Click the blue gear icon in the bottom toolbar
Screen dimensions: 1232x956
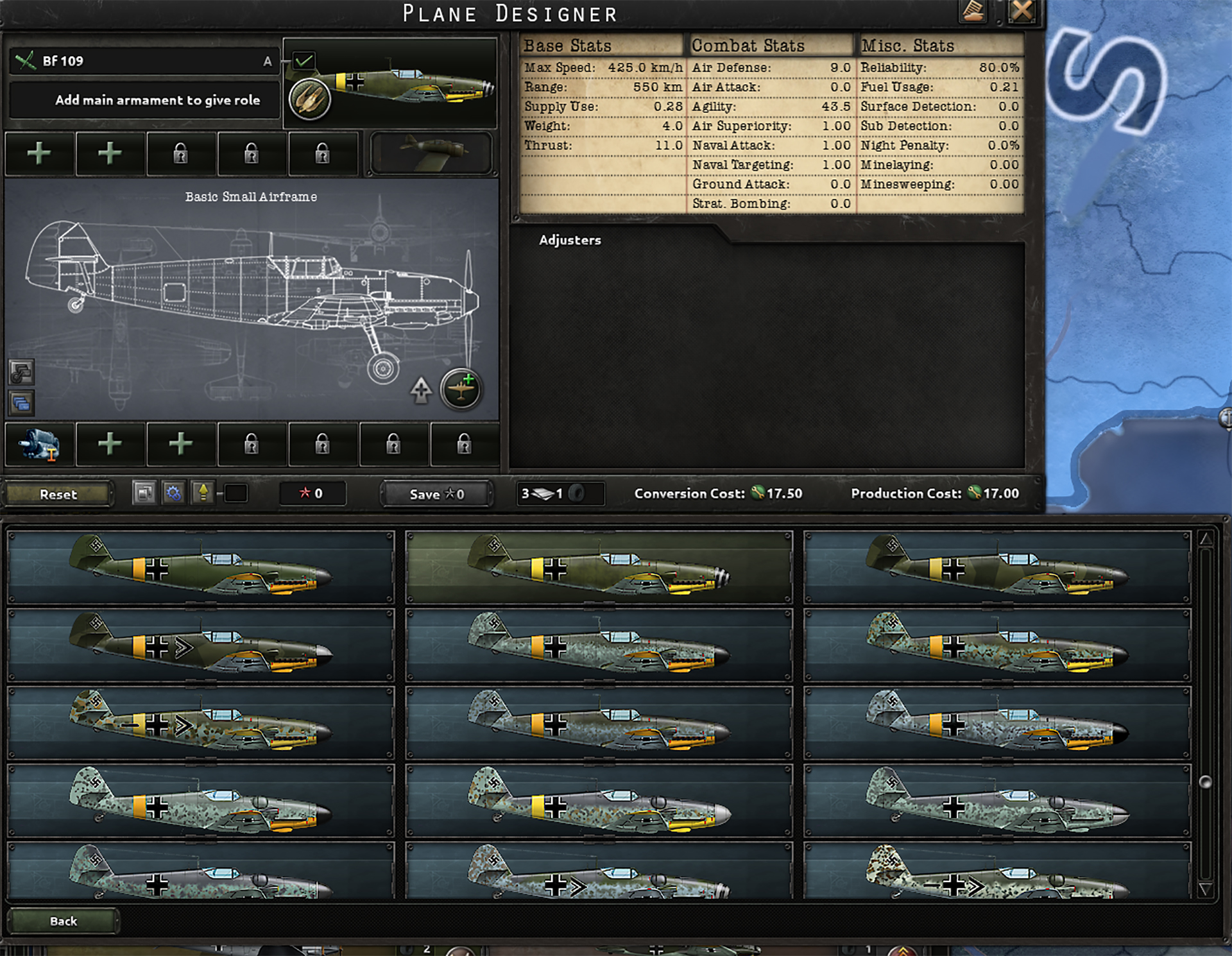pyautogui.click(x=173, y=493)
